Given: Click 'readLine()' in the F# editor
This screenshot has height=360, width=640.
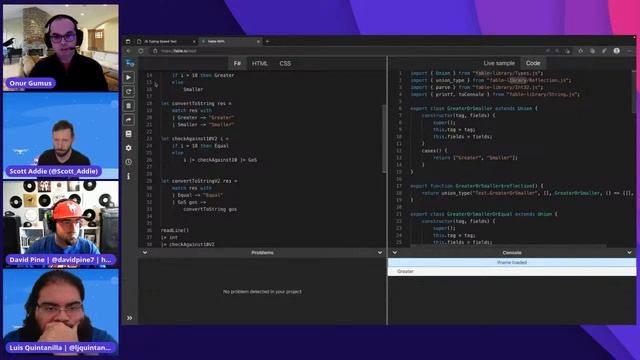Looking at the screenshot, I should point(175,230).
